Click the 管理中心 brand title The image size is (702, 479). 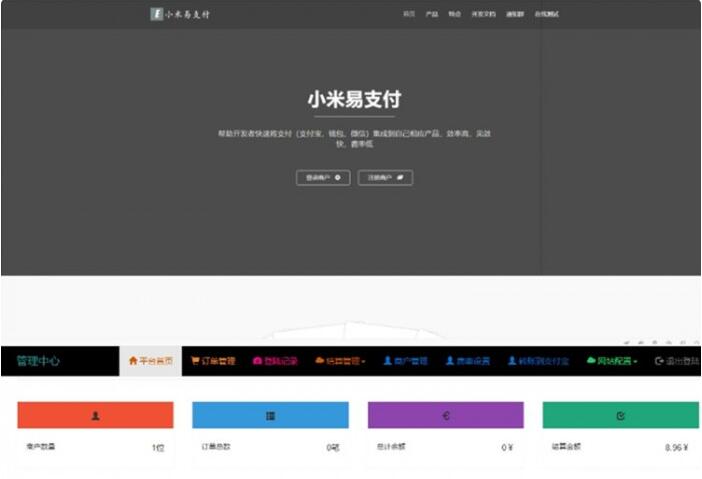coord(38,361)
